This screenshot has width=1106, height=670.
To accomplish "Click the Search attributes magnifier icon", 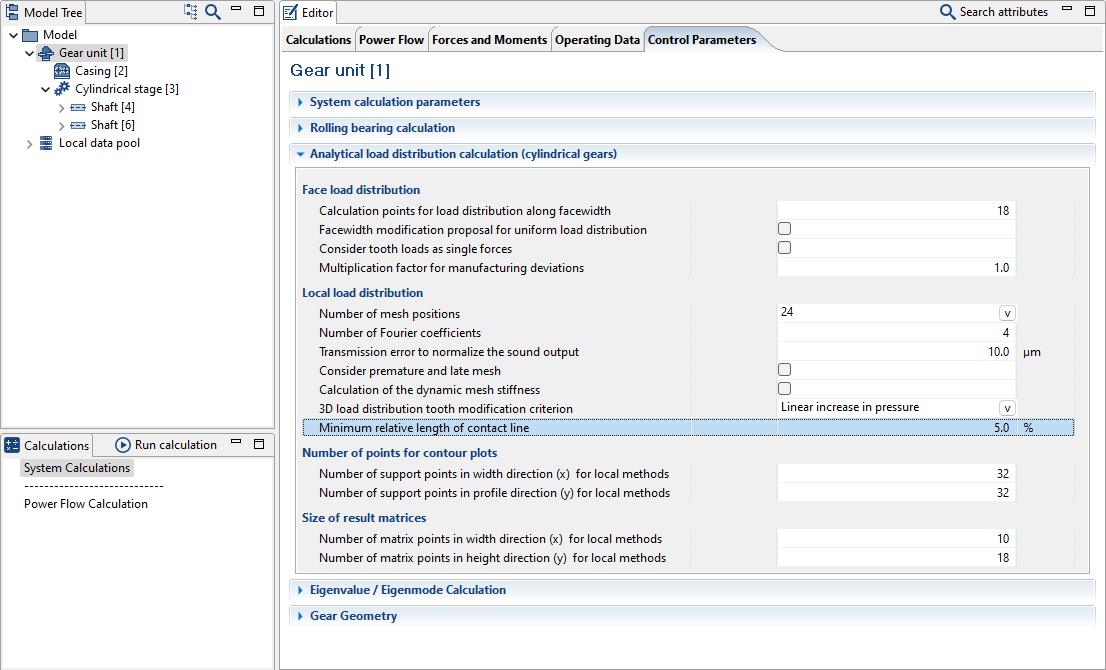I will [x=947, y=12].
